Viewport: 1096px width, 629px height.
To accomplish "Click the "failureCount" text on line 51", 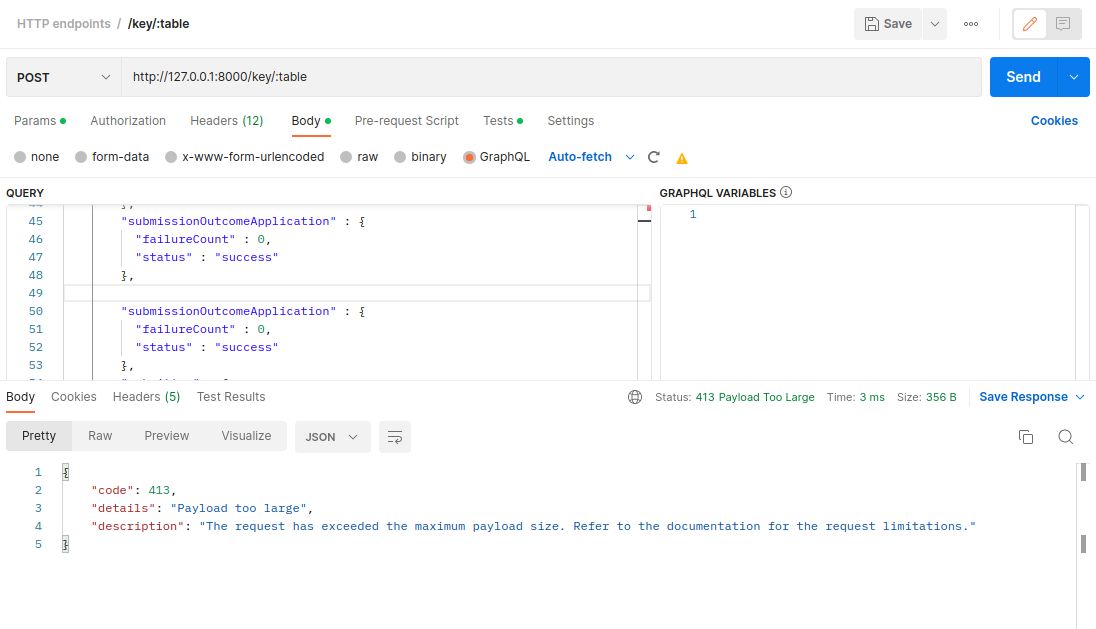I will [185, 329].
